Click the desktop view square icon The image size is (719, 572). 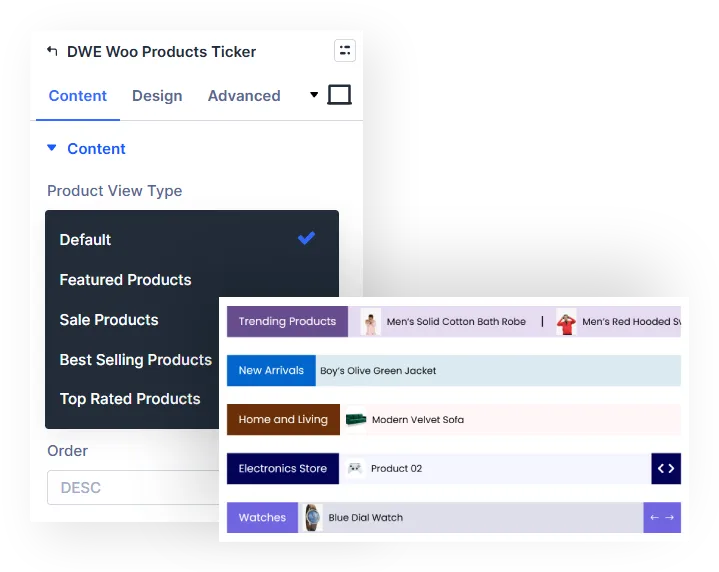click(x=339, y=94)
